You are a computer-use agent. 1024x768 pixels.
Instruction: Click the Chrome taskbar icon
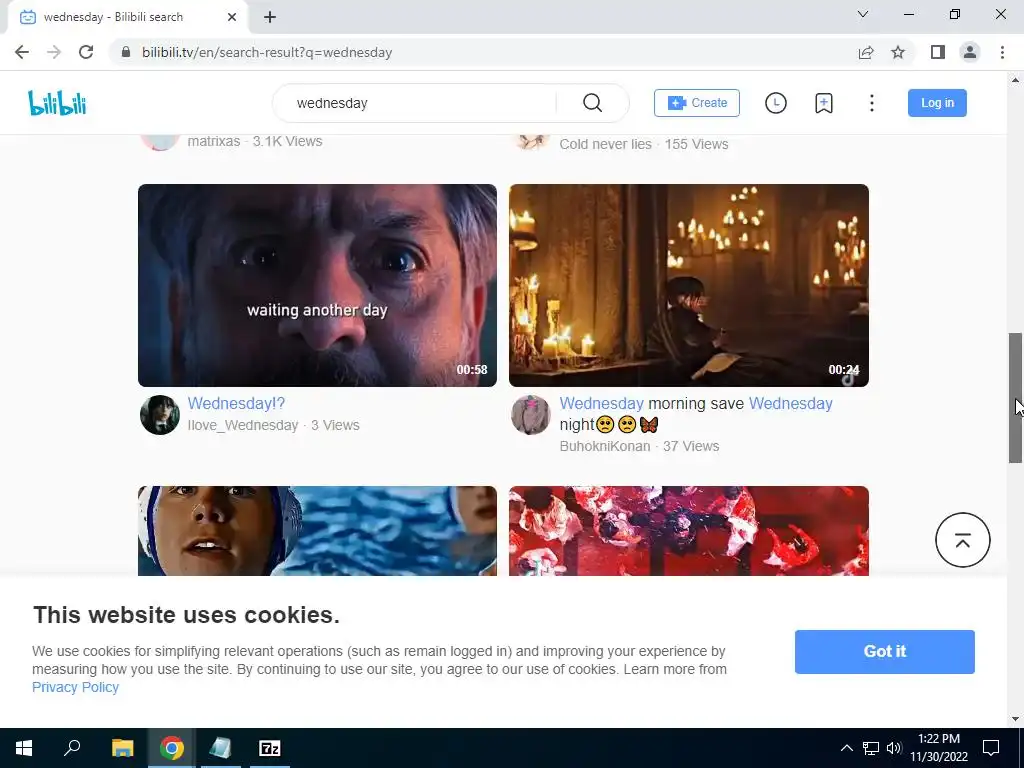coord(172,748)
